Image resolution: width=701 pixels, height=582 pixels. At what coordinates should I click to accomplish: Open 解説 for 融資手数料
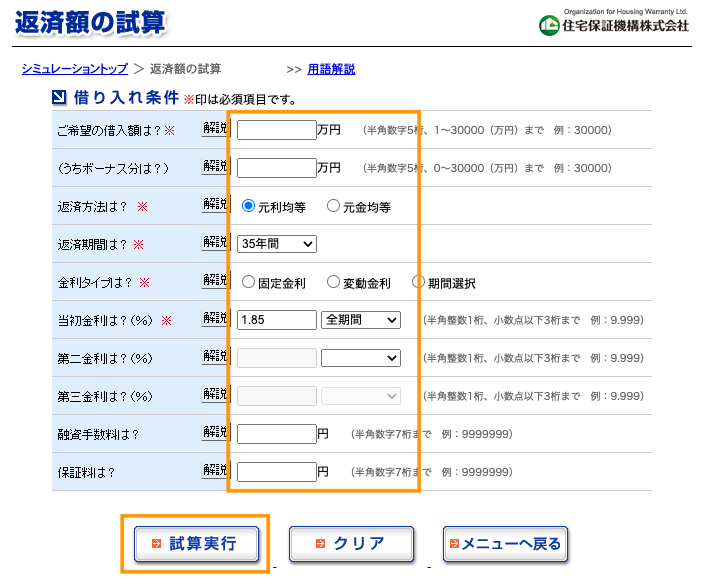click(215, 433)
